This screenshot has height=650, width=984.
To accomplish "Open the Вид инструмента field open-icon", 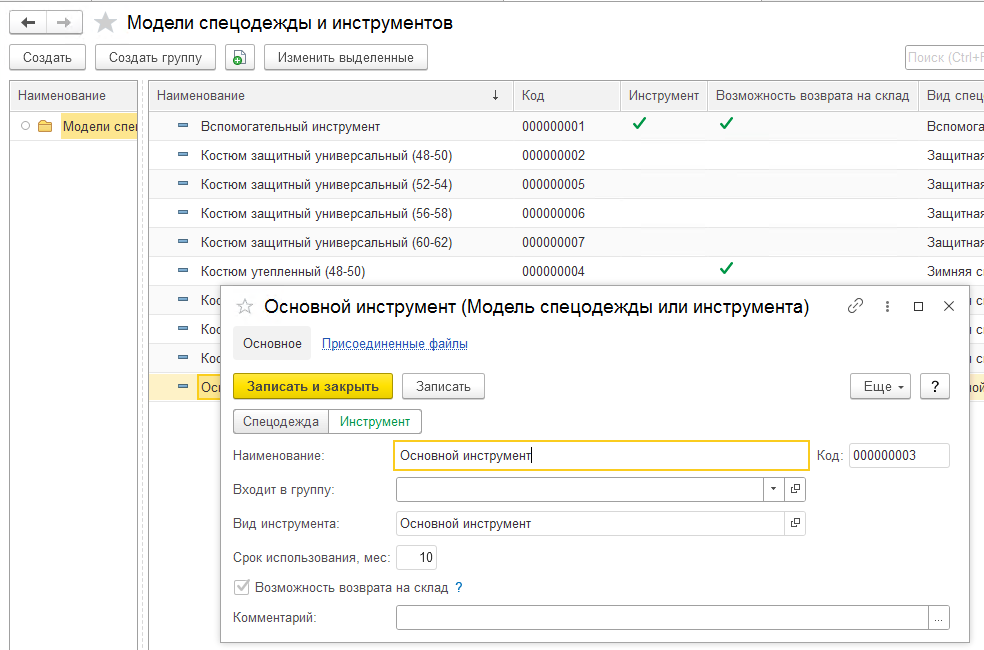I will 796,523.
